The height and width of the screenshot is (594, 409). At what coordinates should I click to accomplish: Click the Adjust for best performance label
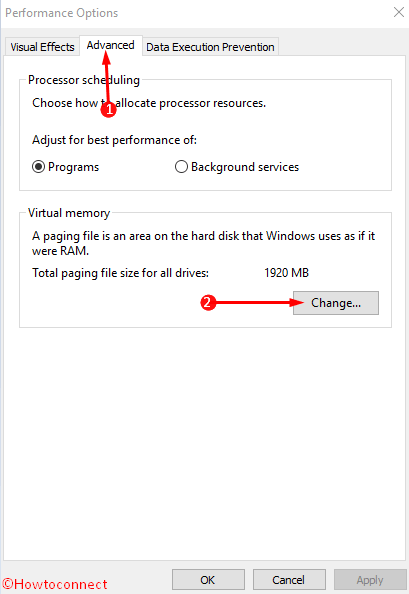click(114, 140)
